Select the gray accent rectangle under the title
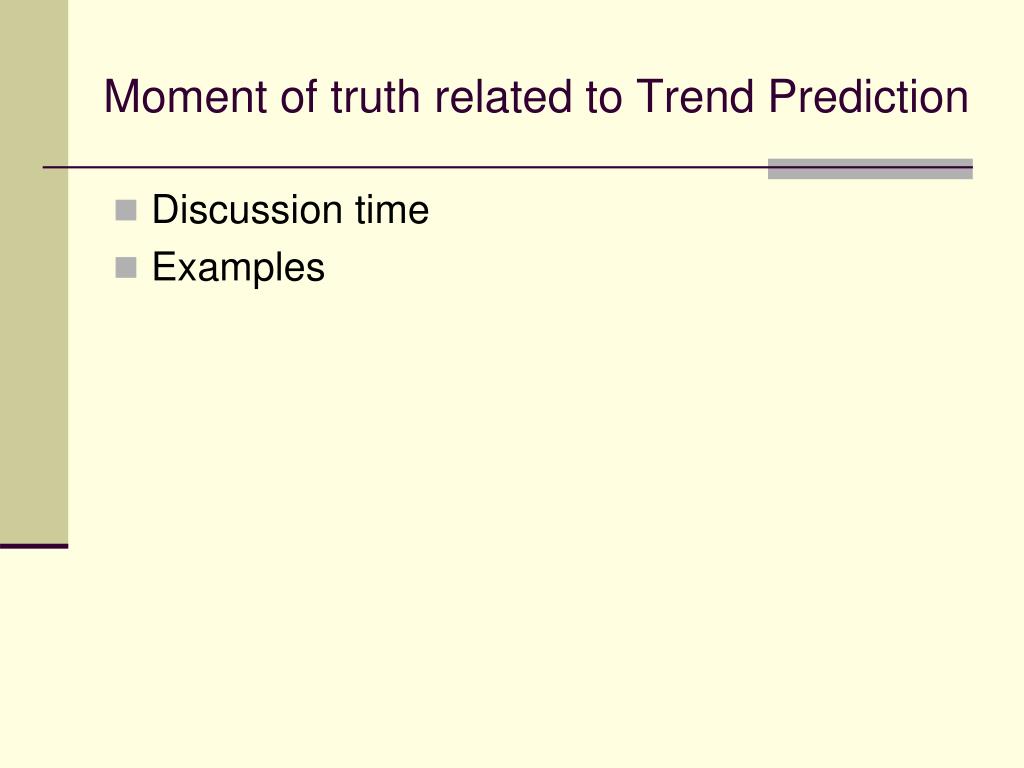Screen dimensions: 1024x768 pyautogui.click(x=870, y=168)
